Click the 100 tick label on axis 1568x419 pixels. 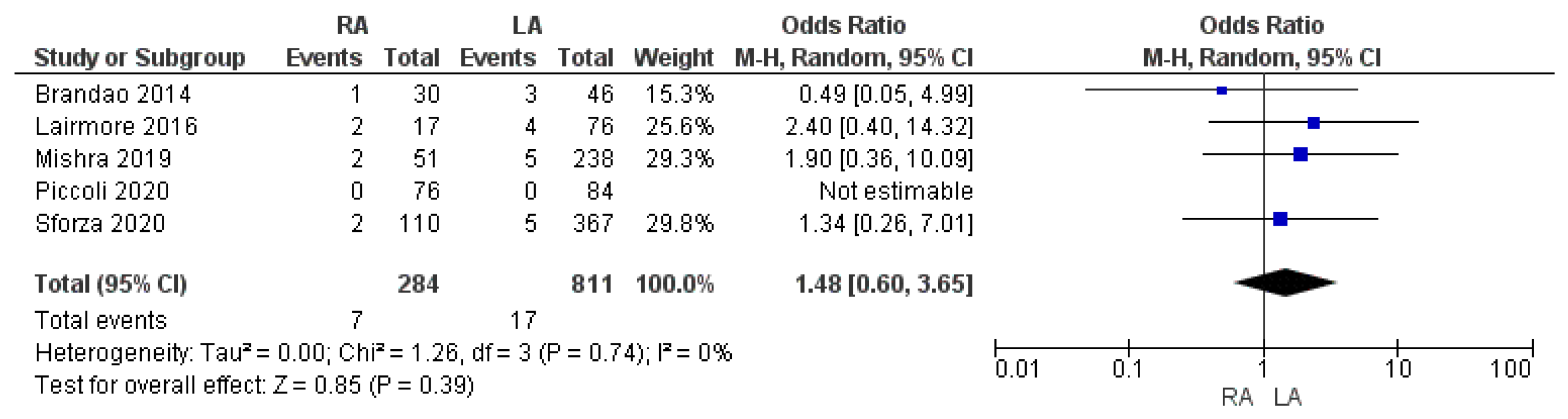1510,369
